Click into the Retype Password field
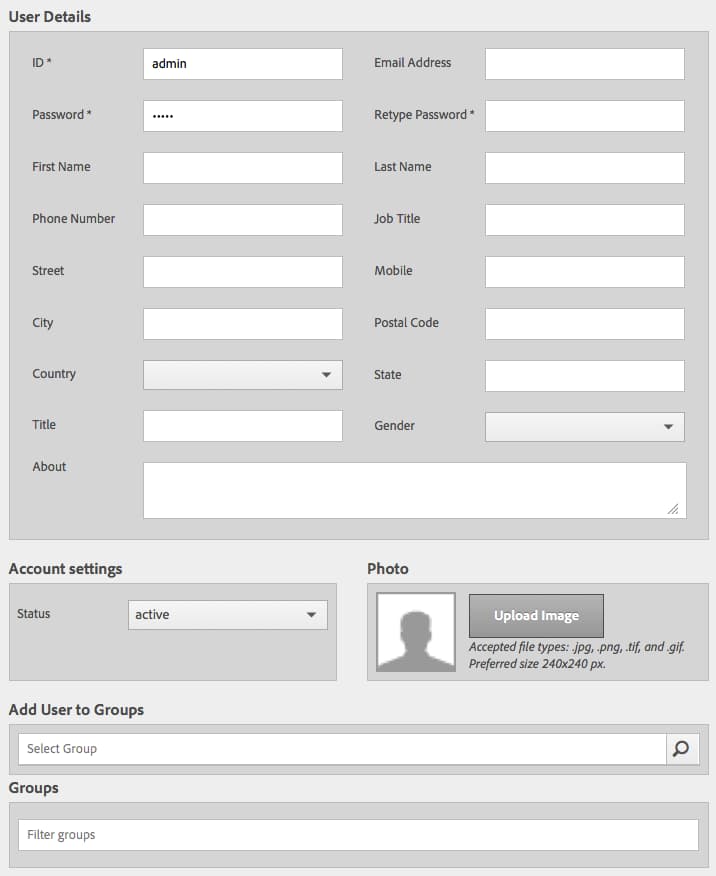Image resolution: width=716 pixels, height=876 pixels. 585,116
